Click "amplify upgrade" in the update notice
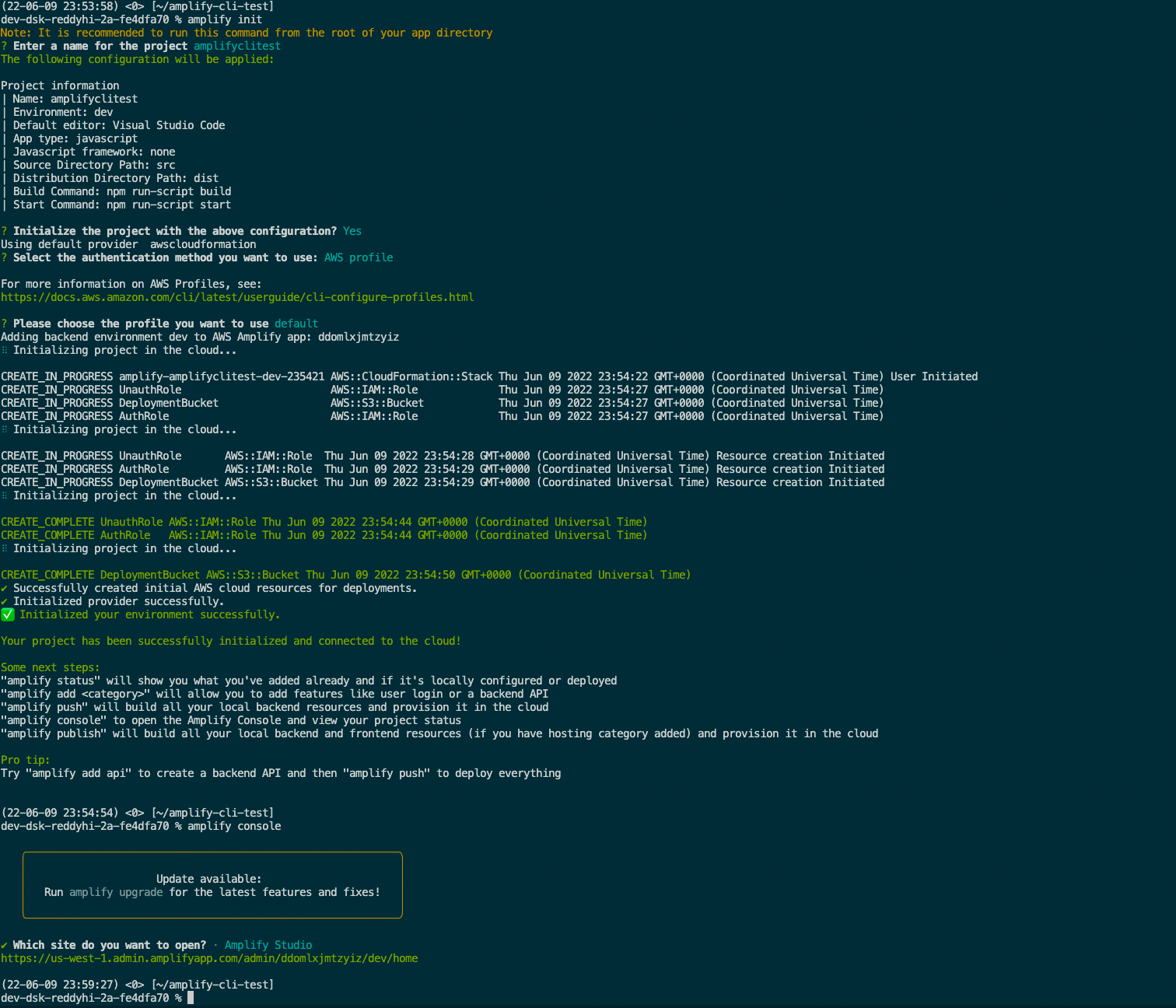This screenshot has width=1176, height=1008. pos(116,892)
